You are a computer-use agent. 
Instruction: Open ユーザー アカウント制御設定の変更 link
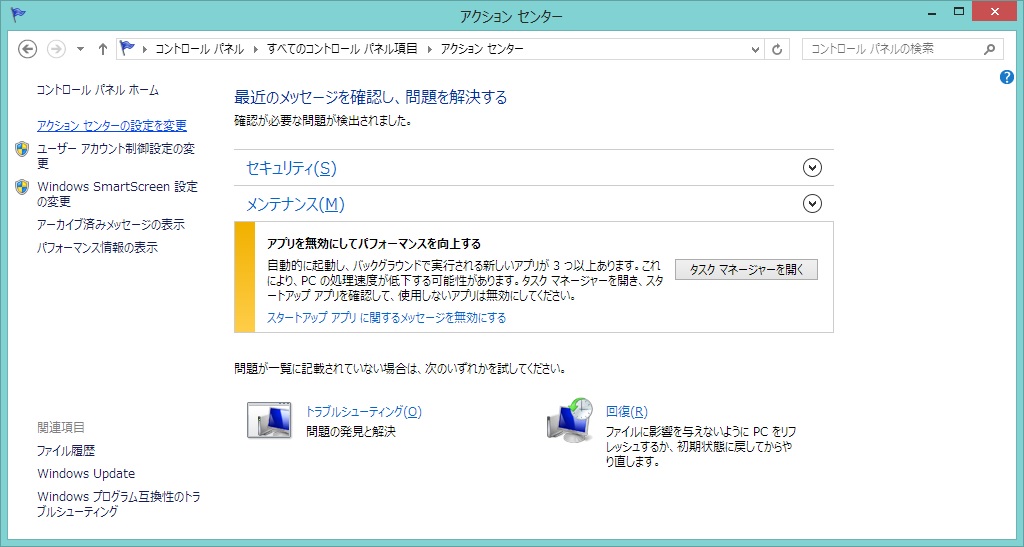point(116,156)
